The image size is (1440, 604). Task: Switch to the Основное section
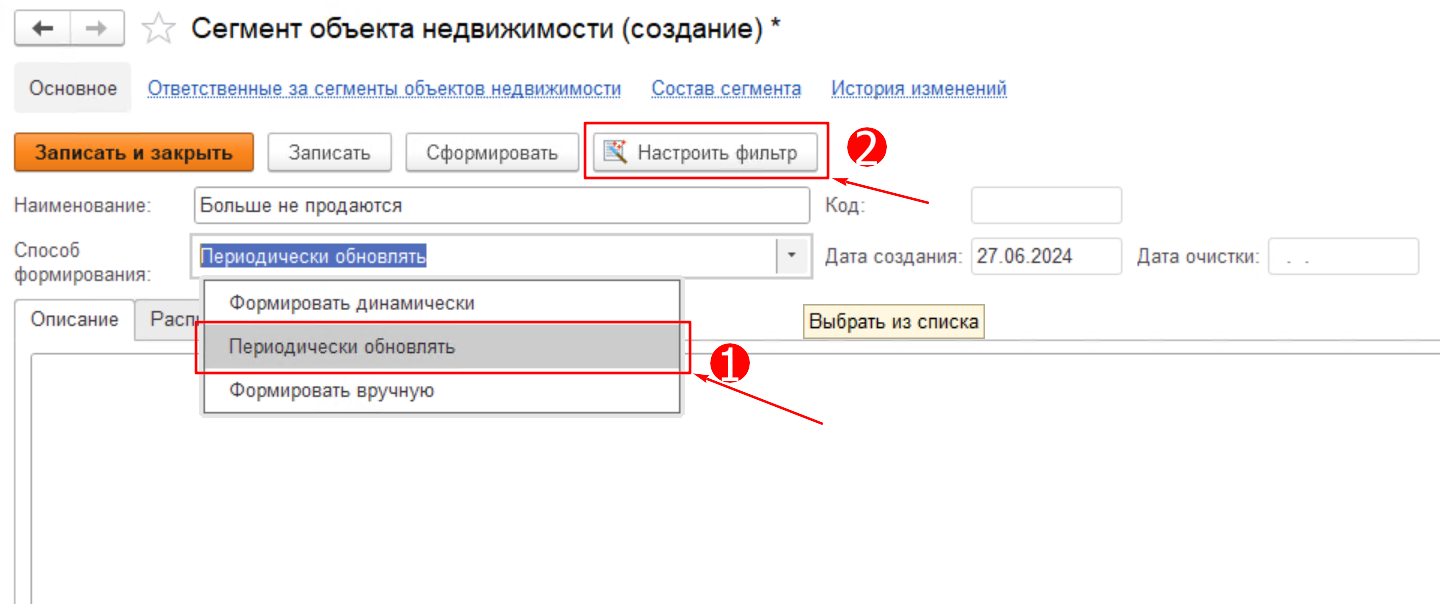pyautogui.click(x=73, y=89)
